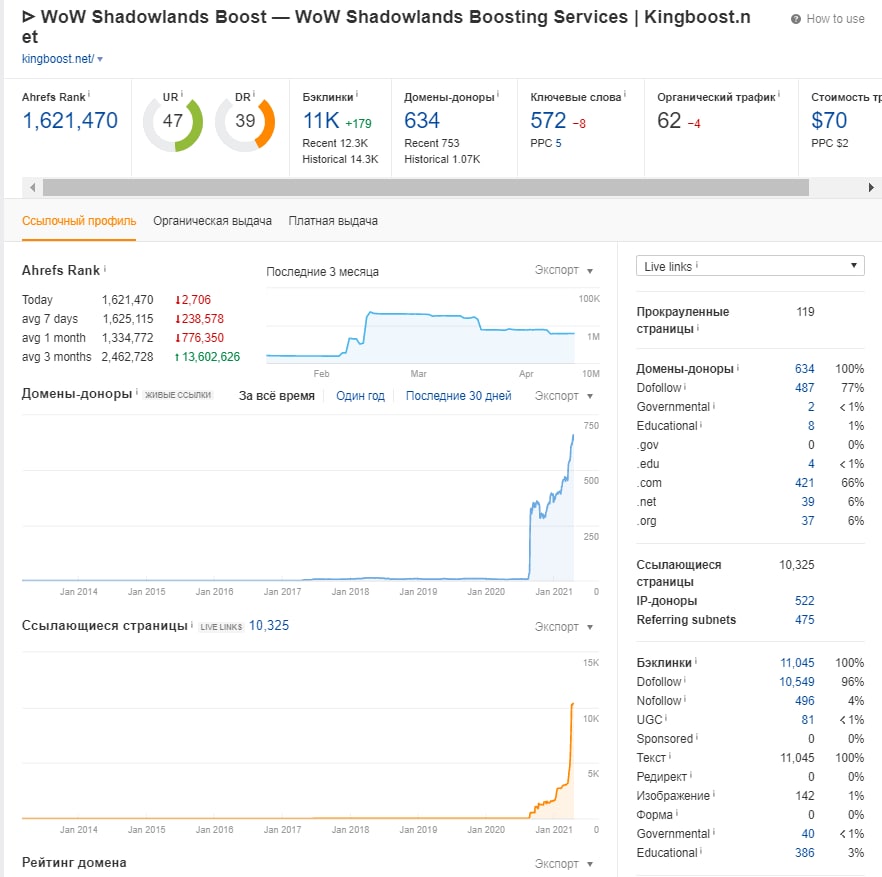Click the right arrow of horizontal scrollbar
The height and width of the screenshot is (877, 882).
coord(871,187)
